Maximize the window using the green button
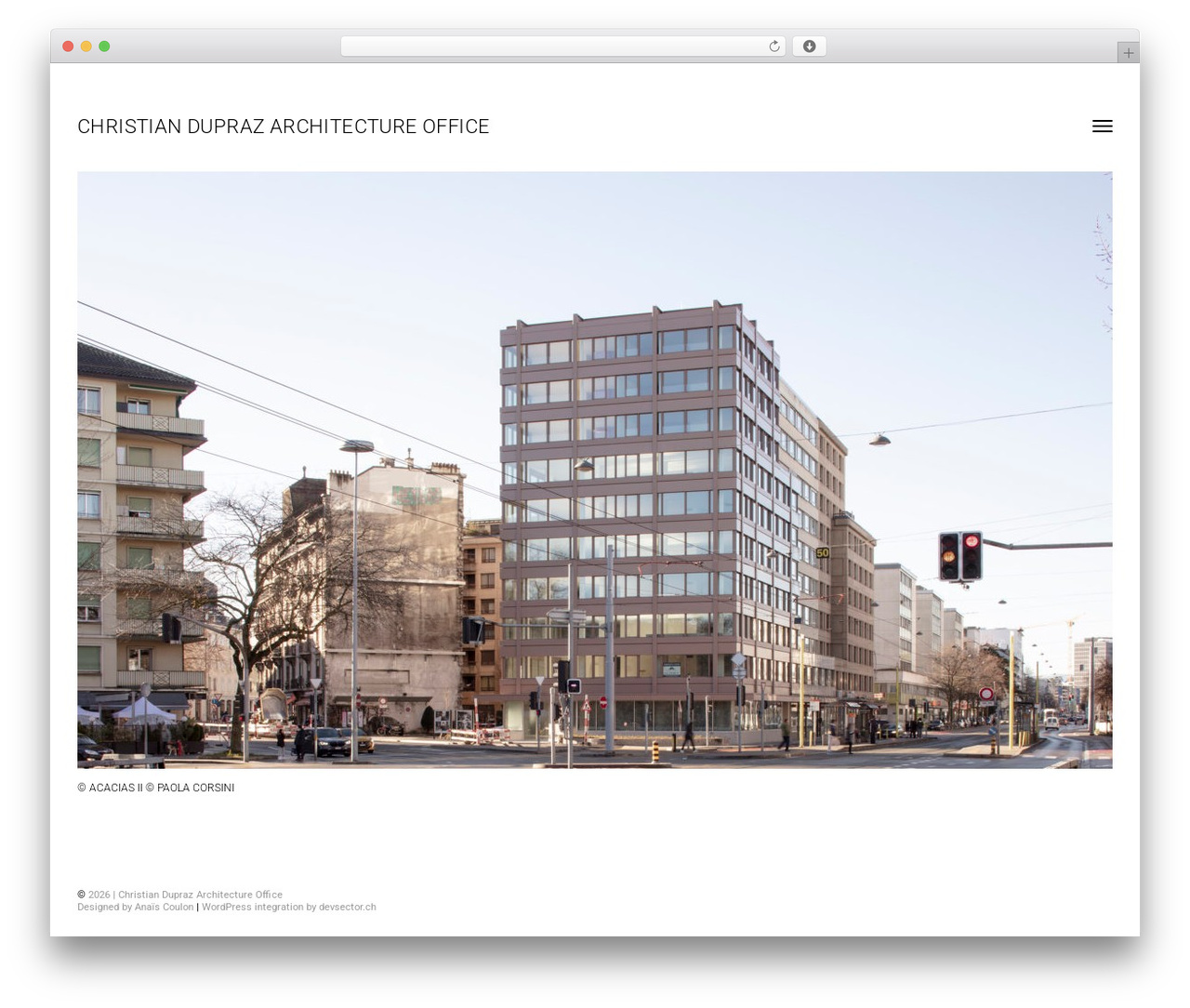This screenshot has width=1190, height=1008. 104,46
